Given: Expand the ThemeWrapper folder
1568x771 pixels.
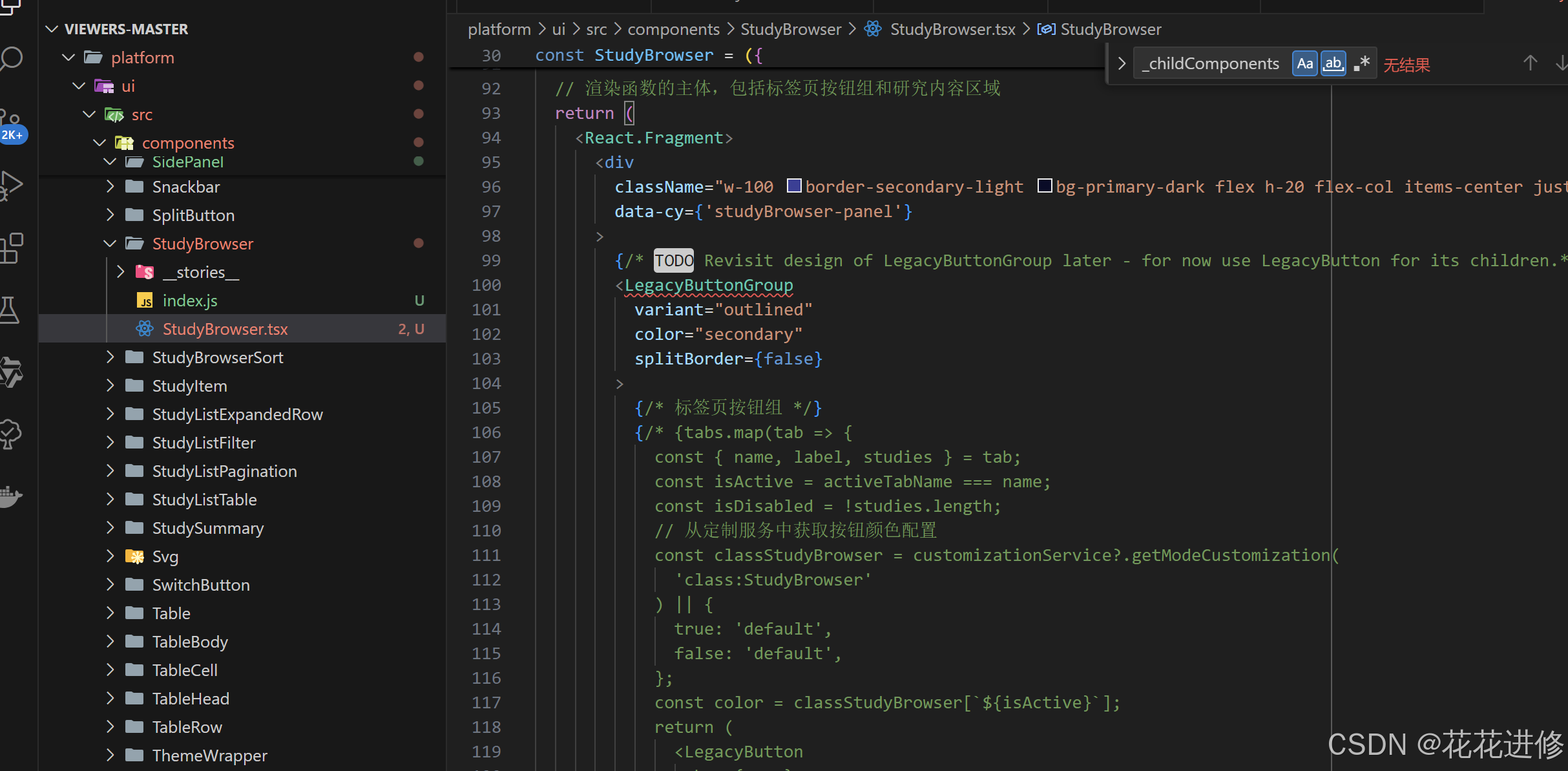Looking at the screenshot, I should (x=110, y=755).
